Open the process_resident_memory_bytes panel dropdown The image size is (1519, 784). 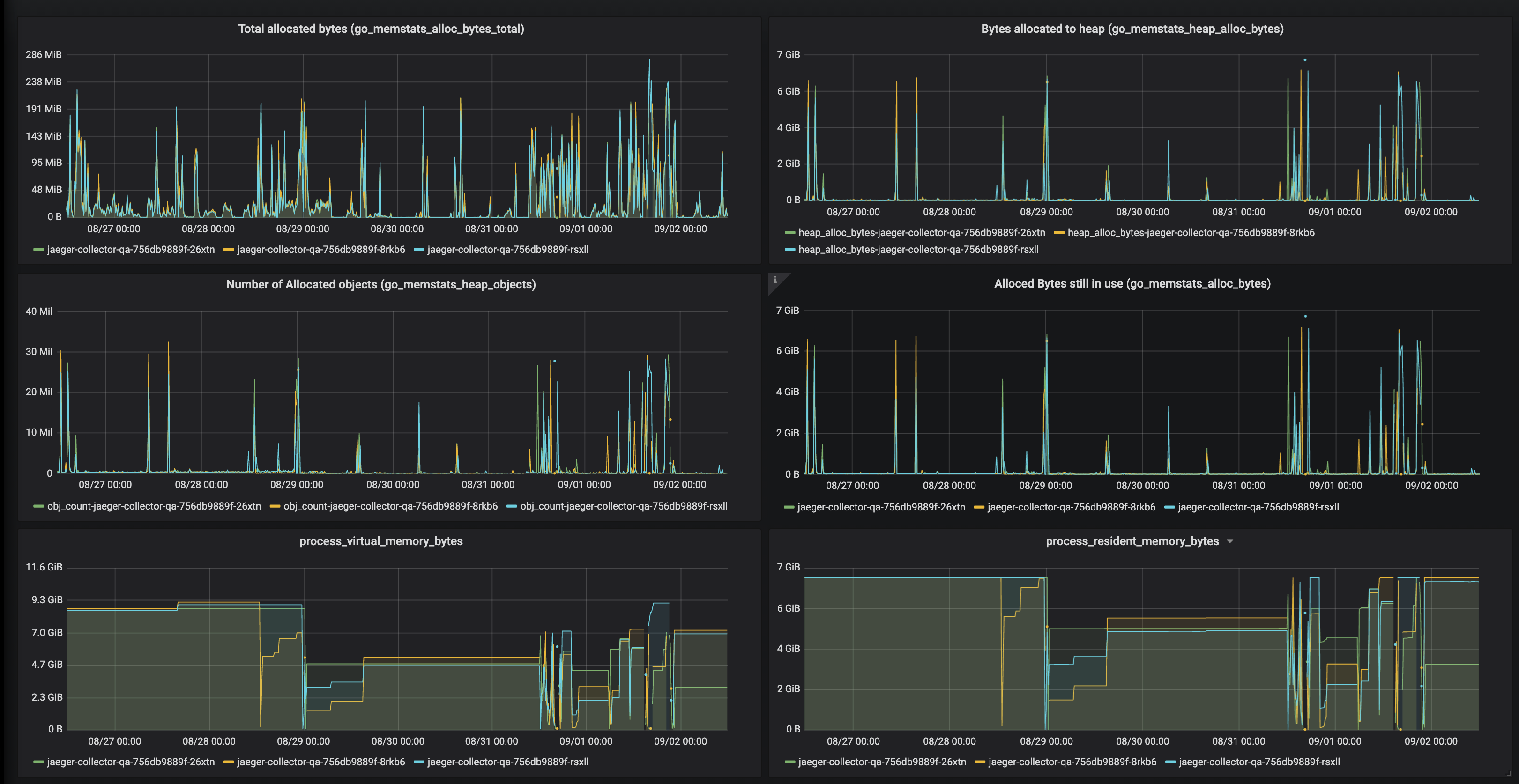(x=1230, y=541)
